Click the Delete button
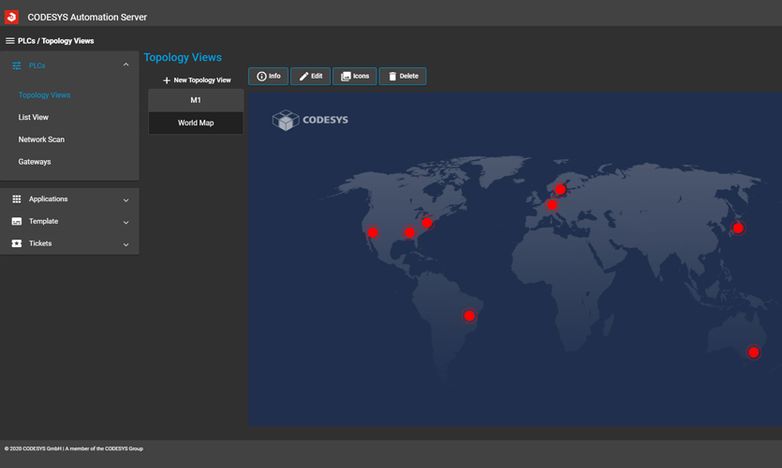The image size is (782, 468). click(x=403, y=76)
